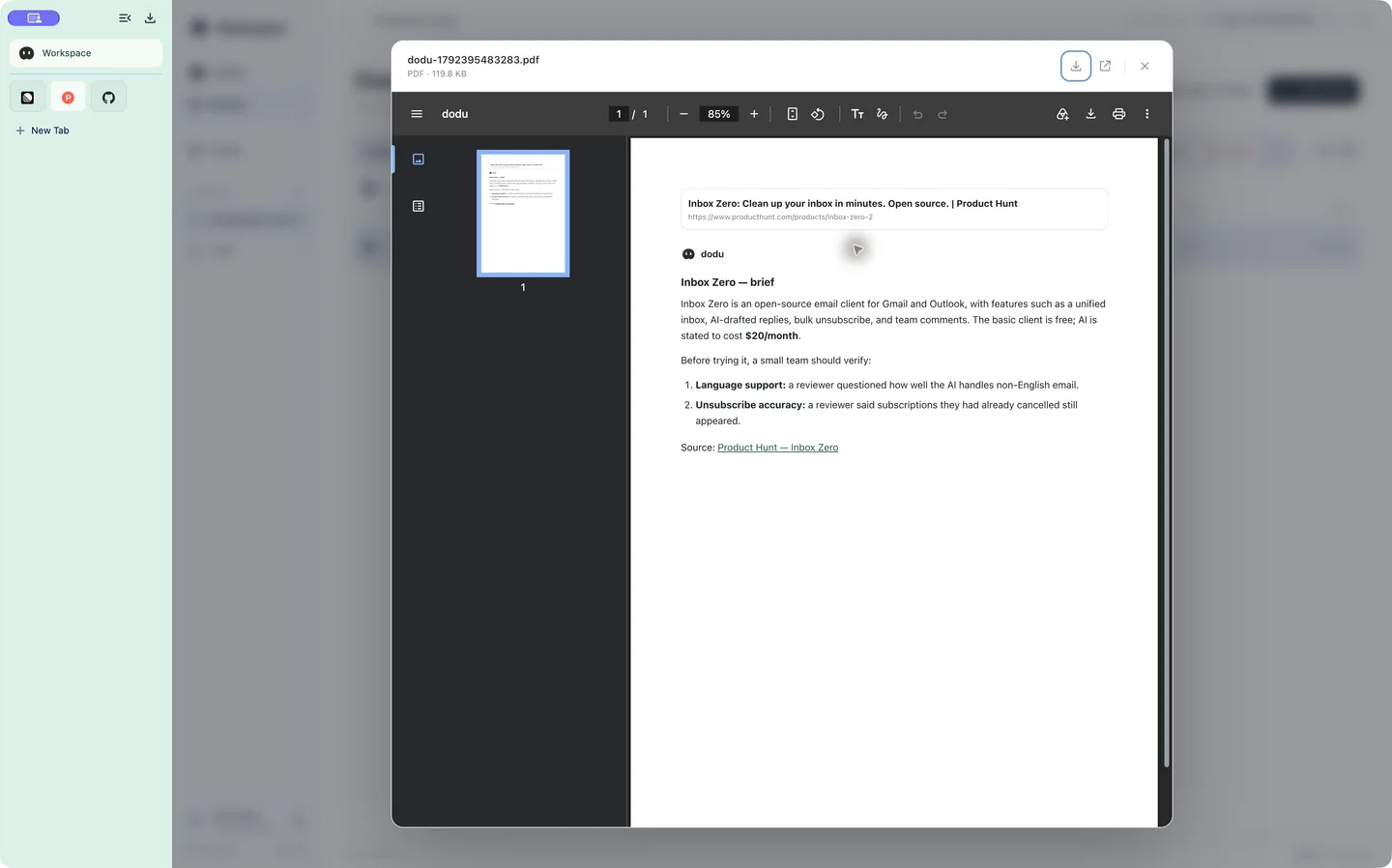Click New Tab in the sidebar

42,130
